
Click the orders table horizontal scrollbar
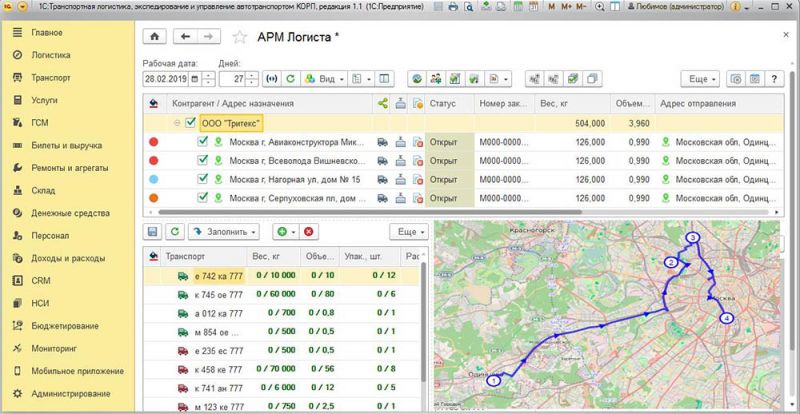[x=369, y=212]
